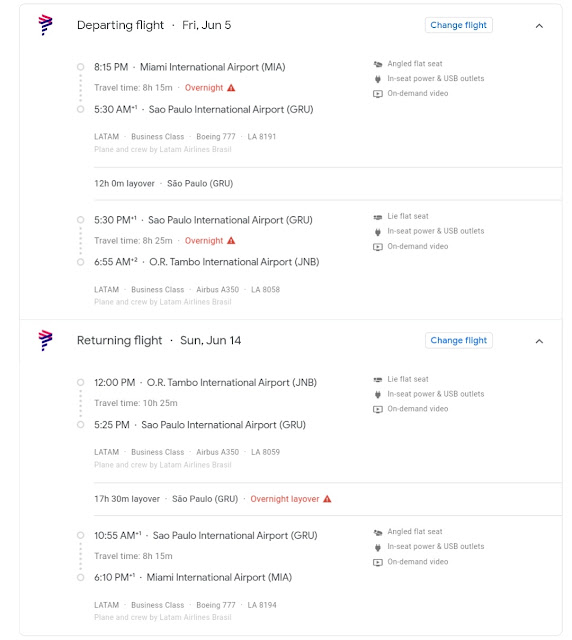
Task: Click the power outlet icon for LA 8194 flight
Action: 378,547
